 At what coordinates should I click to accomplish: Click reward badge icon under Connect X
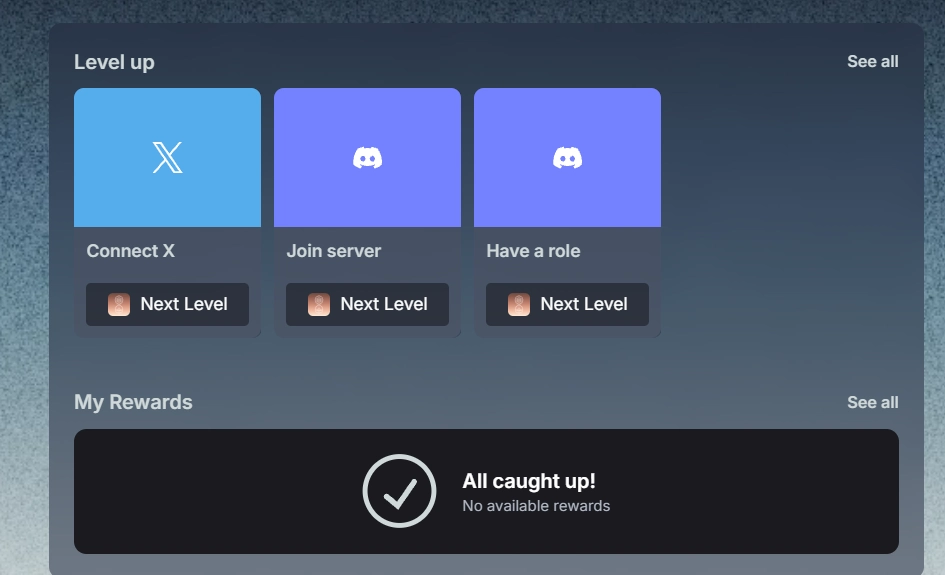click(119, 304)
